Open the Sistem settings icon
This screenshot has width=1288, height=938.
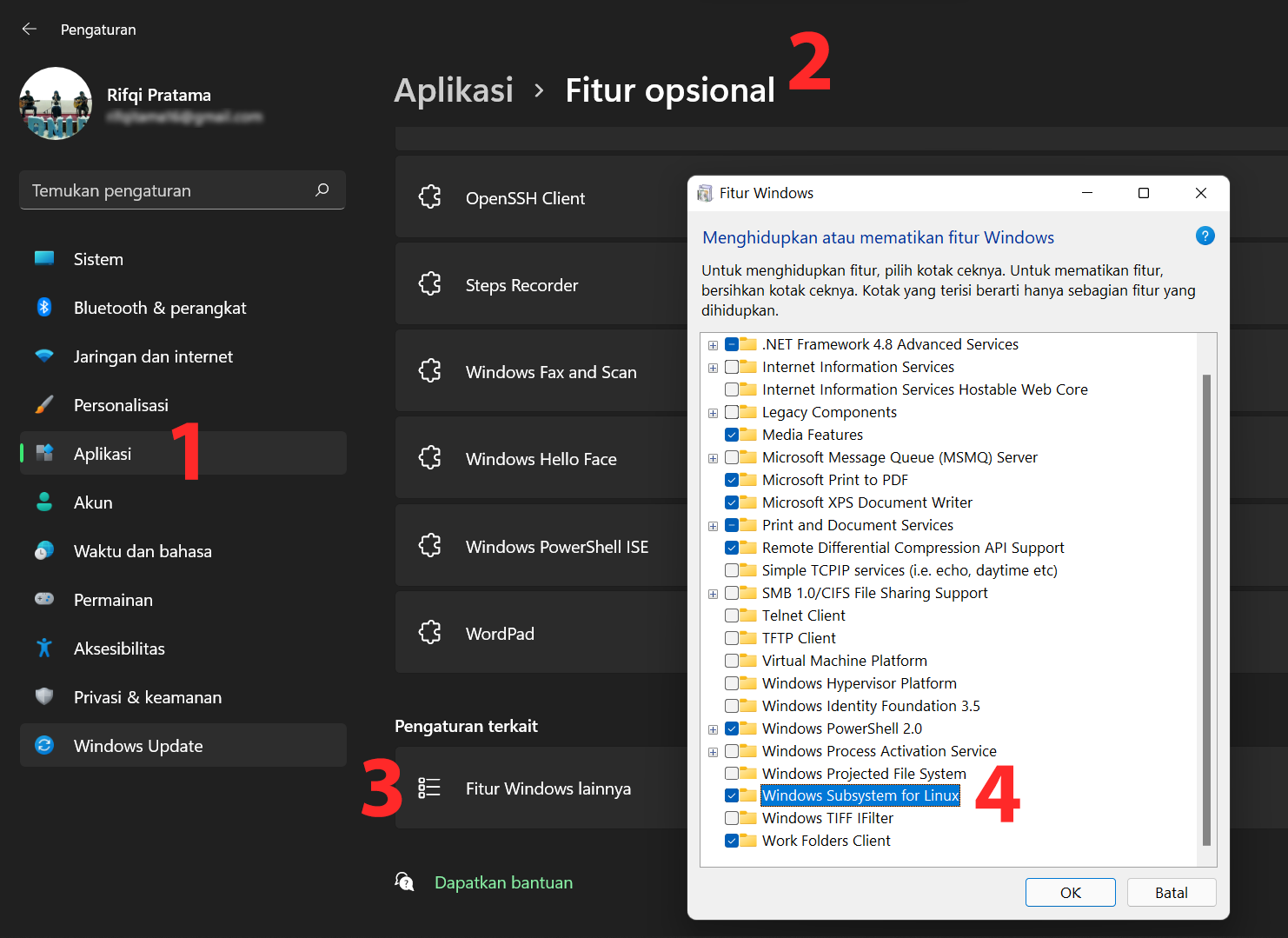[44, 258]
